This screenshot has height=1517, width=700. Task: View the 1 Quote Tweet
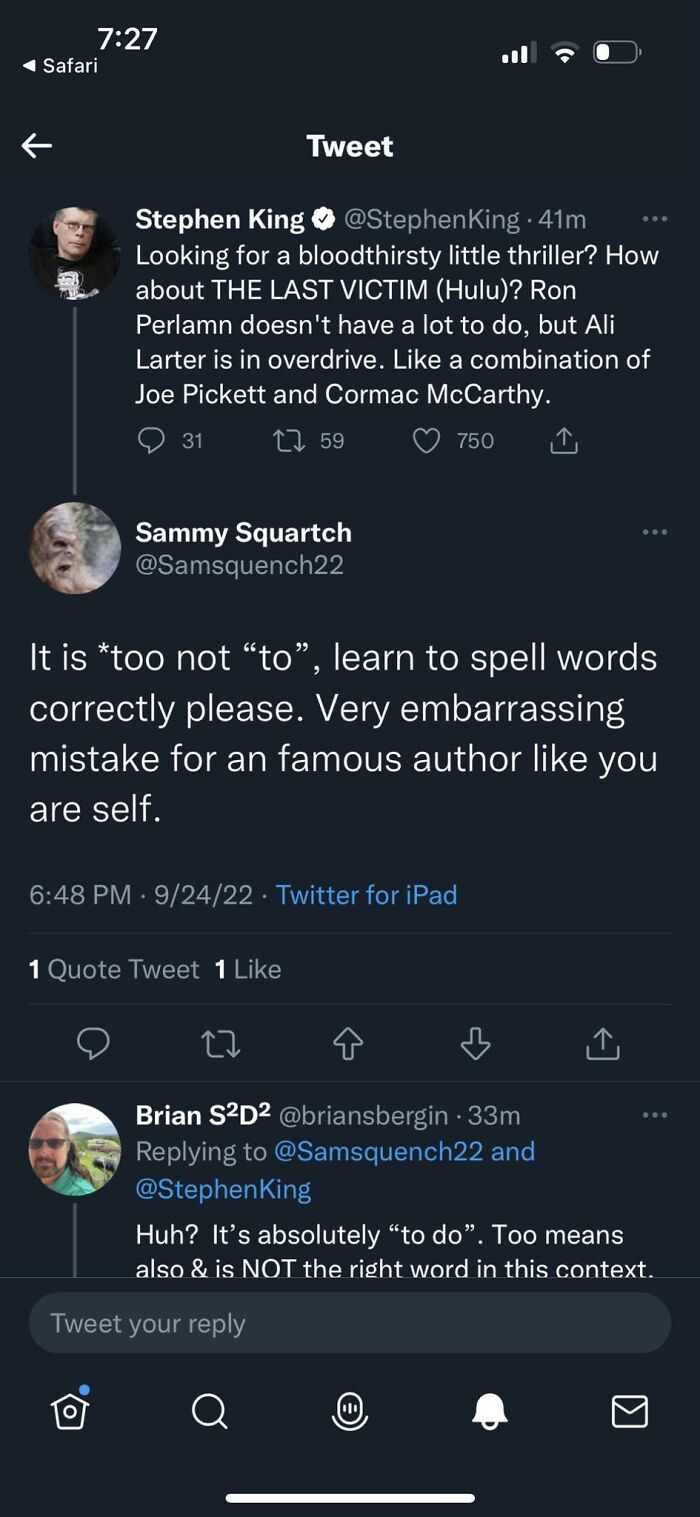114,969
